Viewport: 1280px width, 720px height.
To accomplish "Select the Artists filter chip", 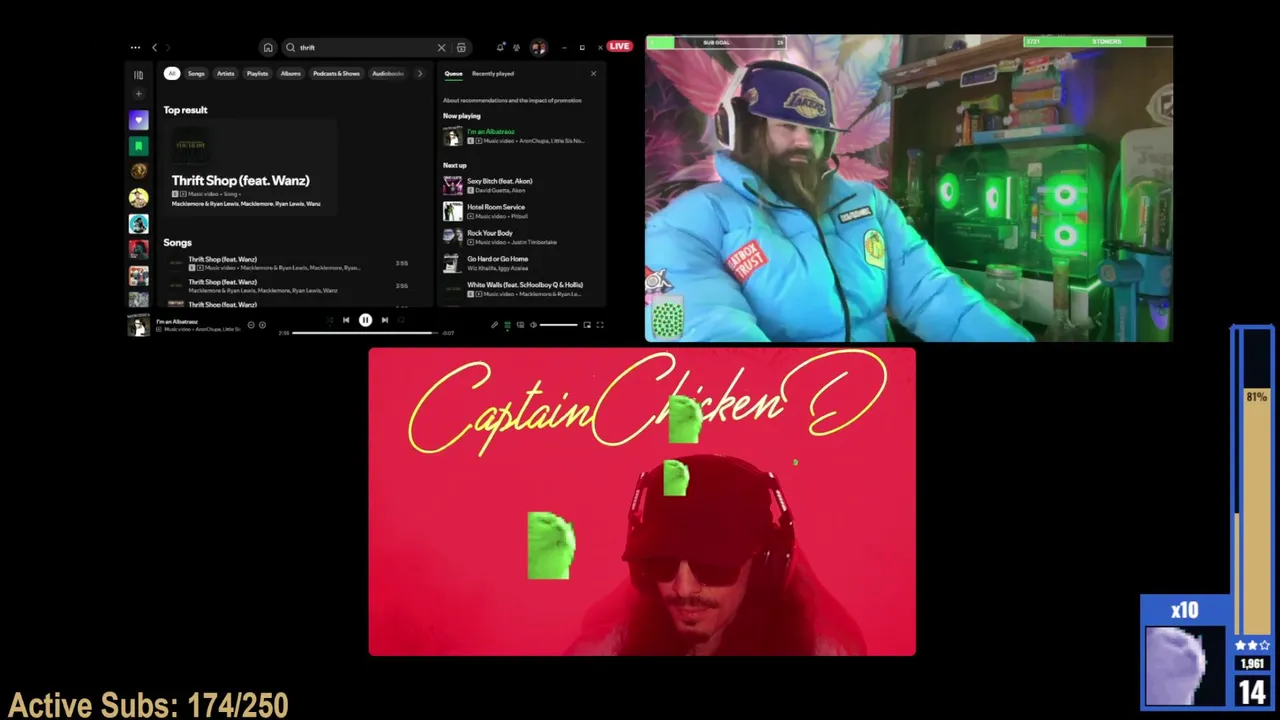I will point(226,73).
